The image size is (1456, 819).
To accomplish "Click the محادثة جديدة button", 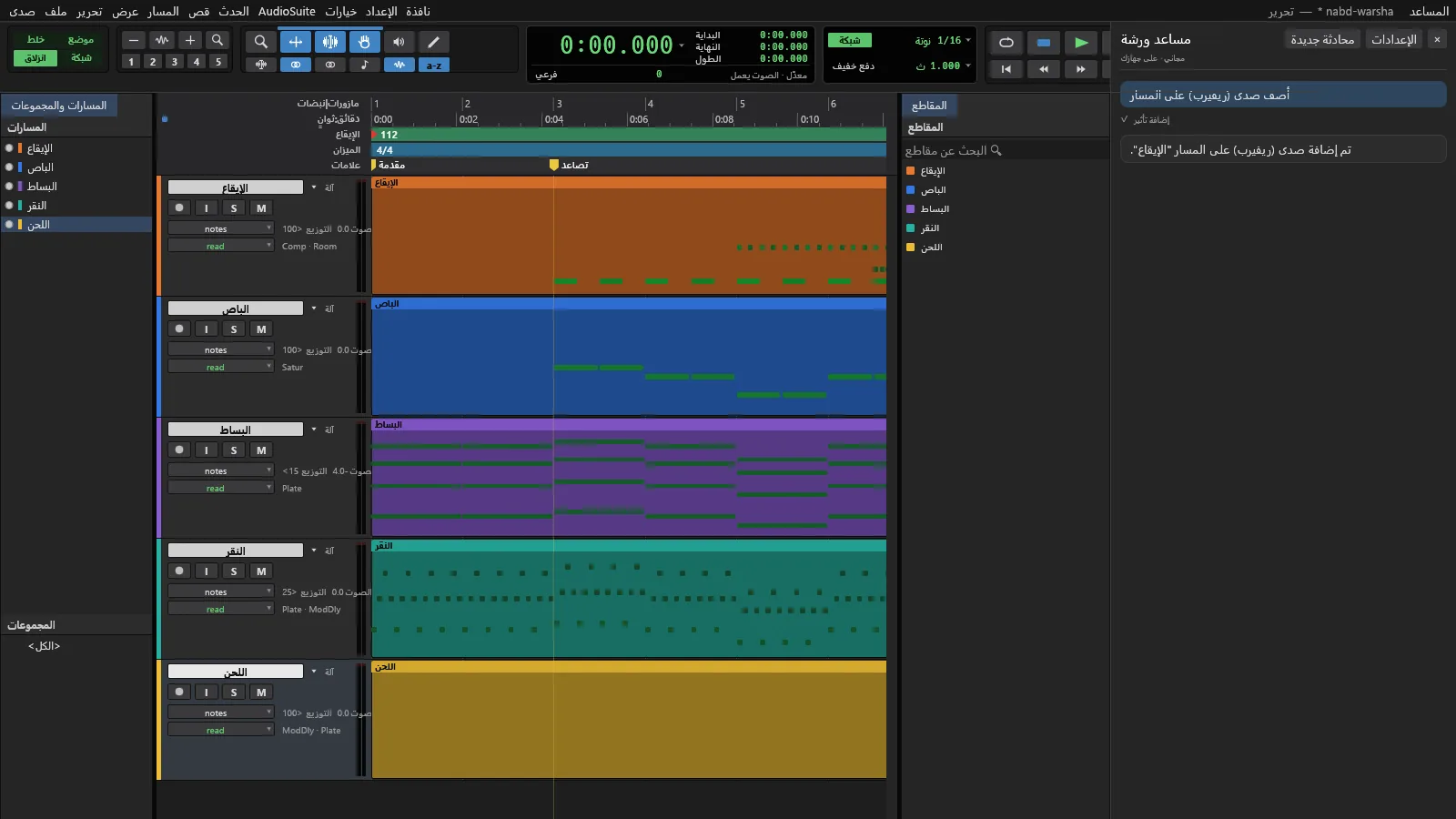I will click(x=1322, y=39).
